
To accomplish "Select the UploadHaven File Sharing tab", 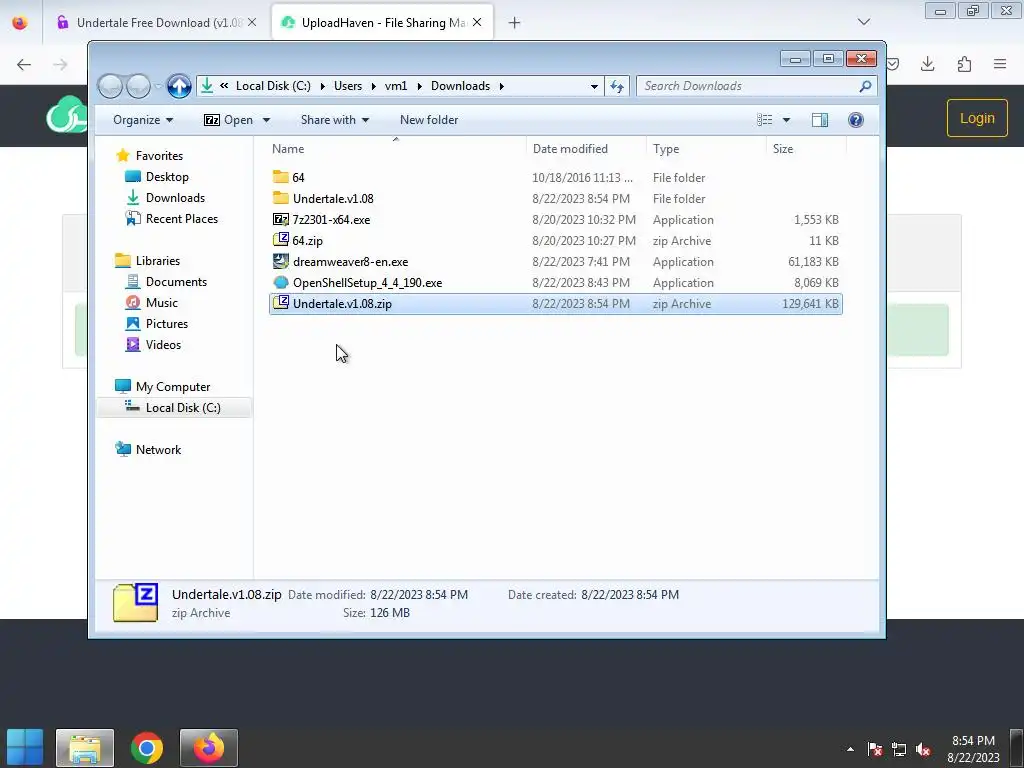I will tap(383, 22).
